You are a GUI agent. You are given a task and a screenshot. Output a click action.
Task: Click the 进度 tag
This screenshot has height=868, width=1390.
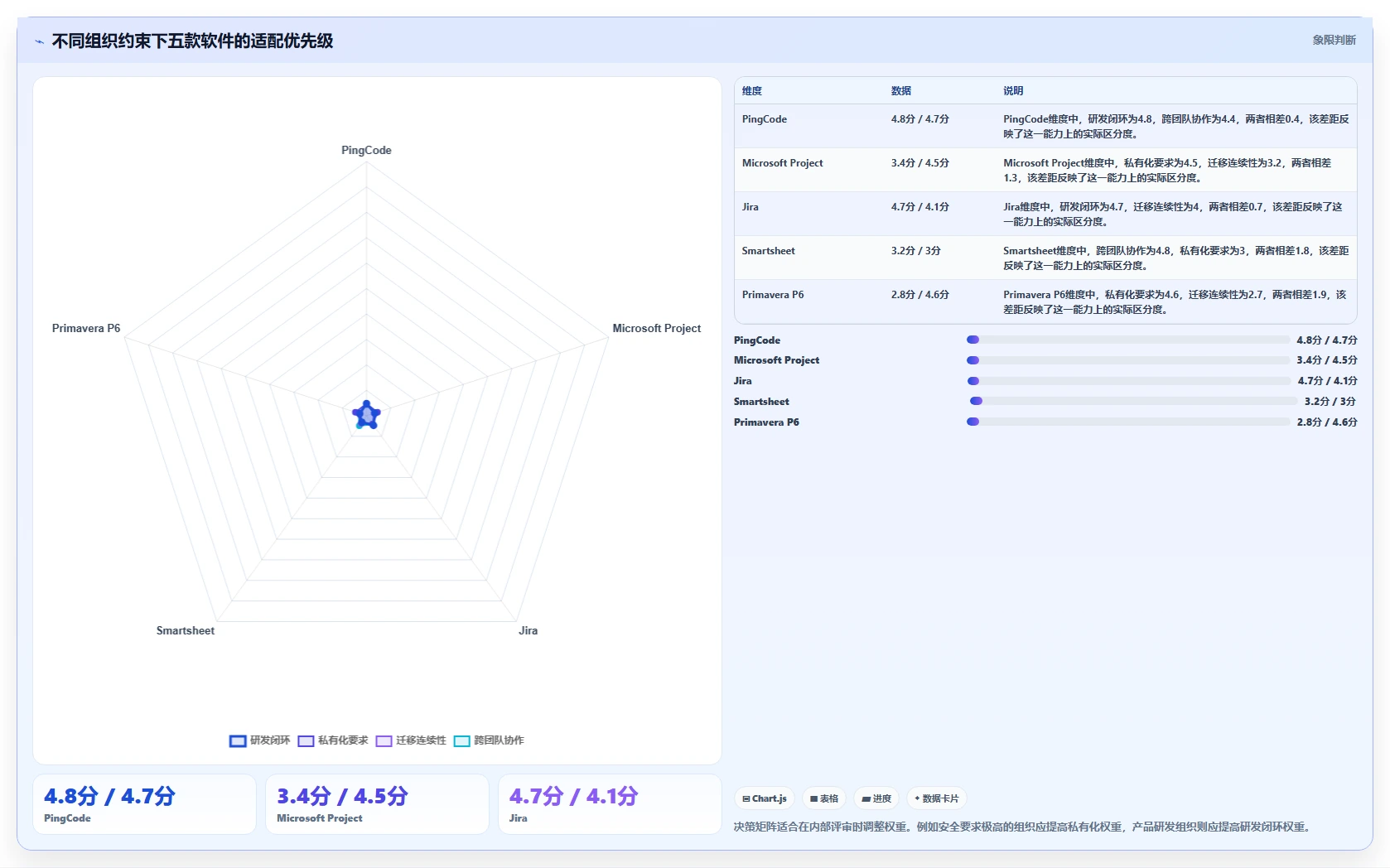coord(876,798)
